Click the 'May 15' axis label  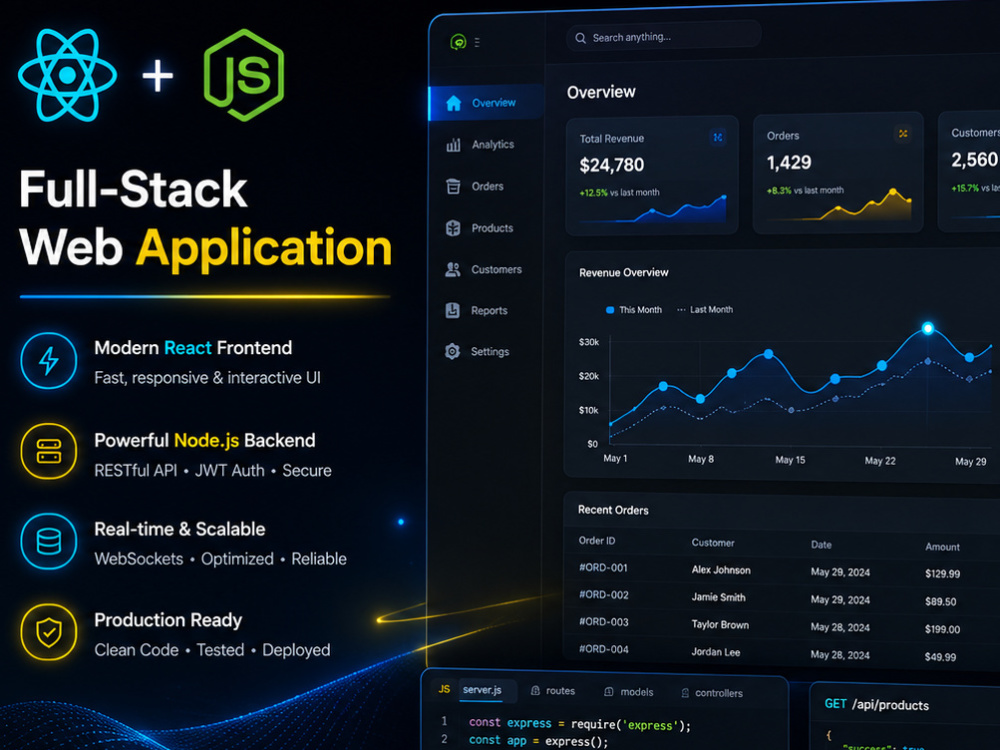790,460
